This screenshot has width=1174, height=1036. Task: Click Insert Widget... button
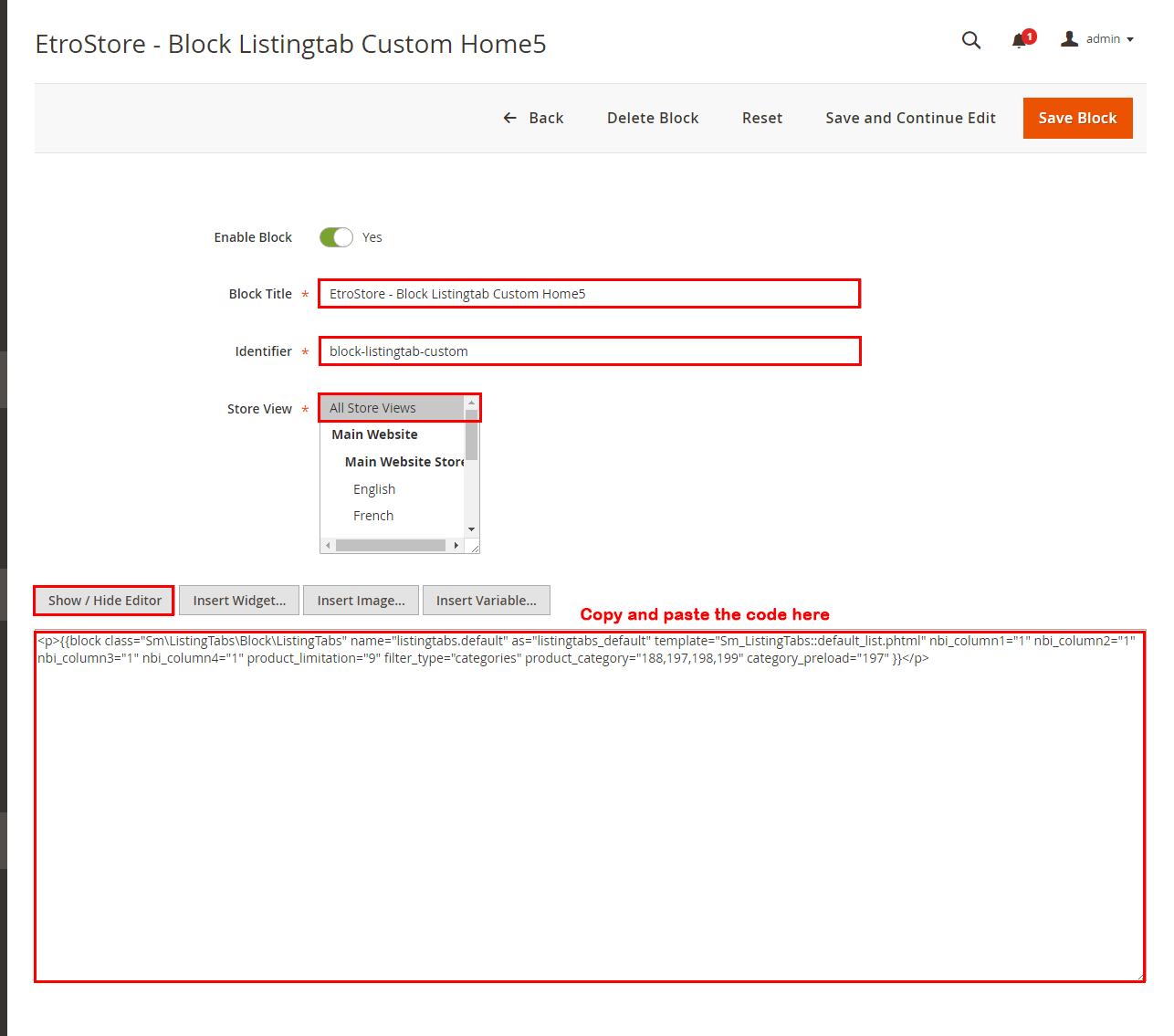pos(239,601)
